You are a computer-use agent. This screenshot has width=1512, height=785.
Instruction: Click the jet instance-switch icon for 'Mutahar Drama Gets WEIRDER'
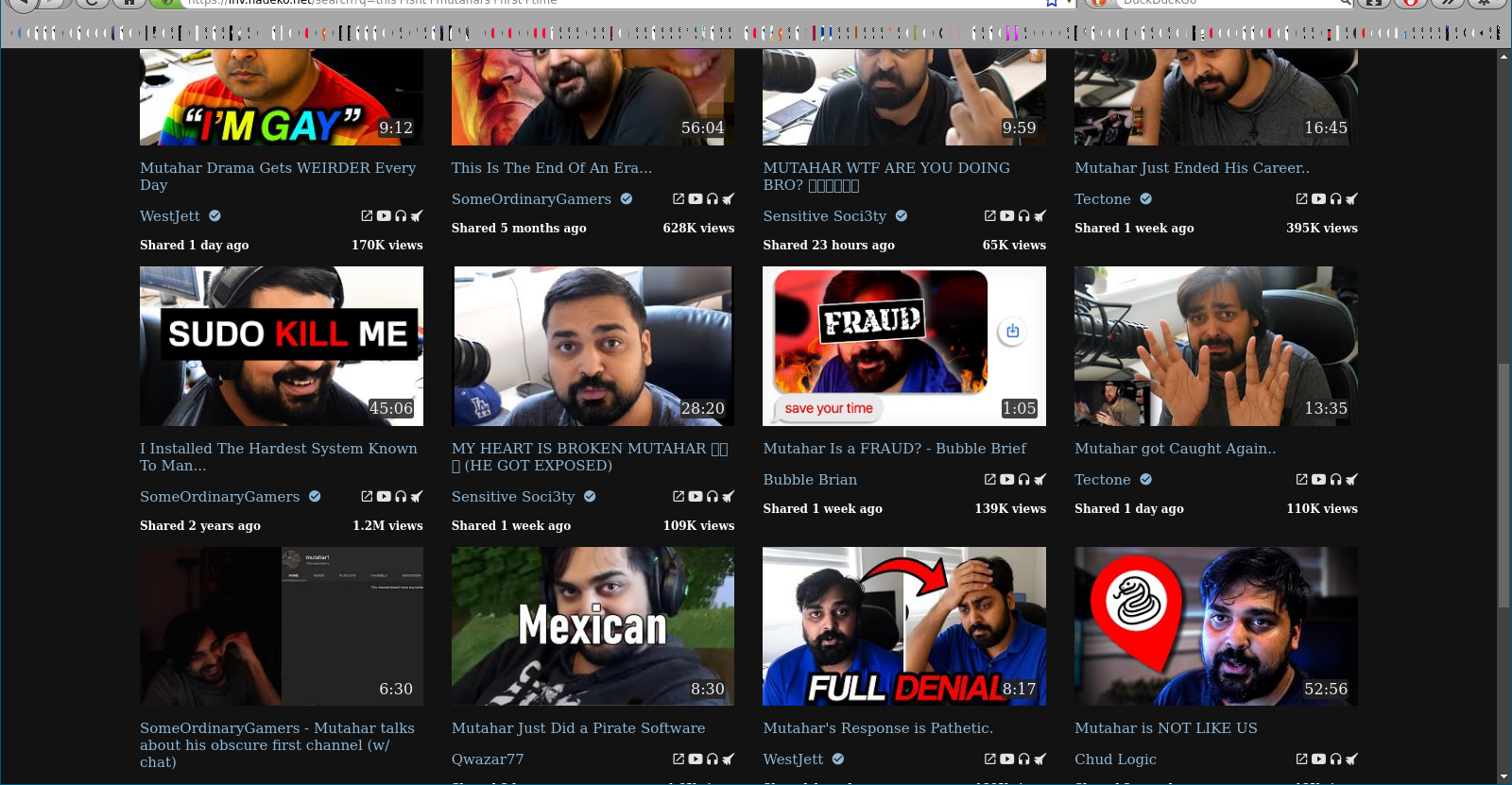pyautogui.click(x=417, y=216)
